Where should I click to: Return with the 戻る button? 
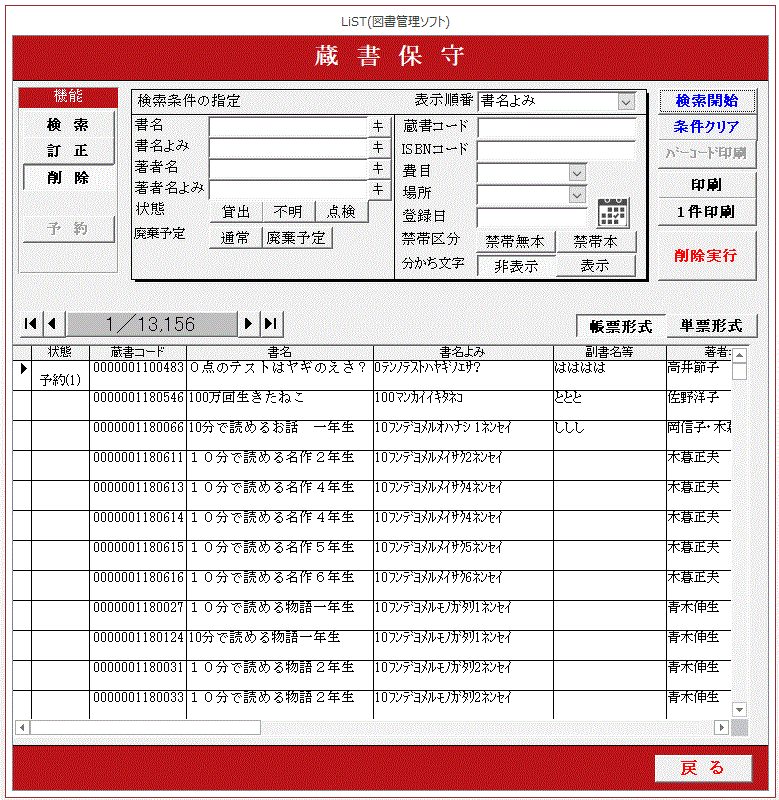click(703, 768)
